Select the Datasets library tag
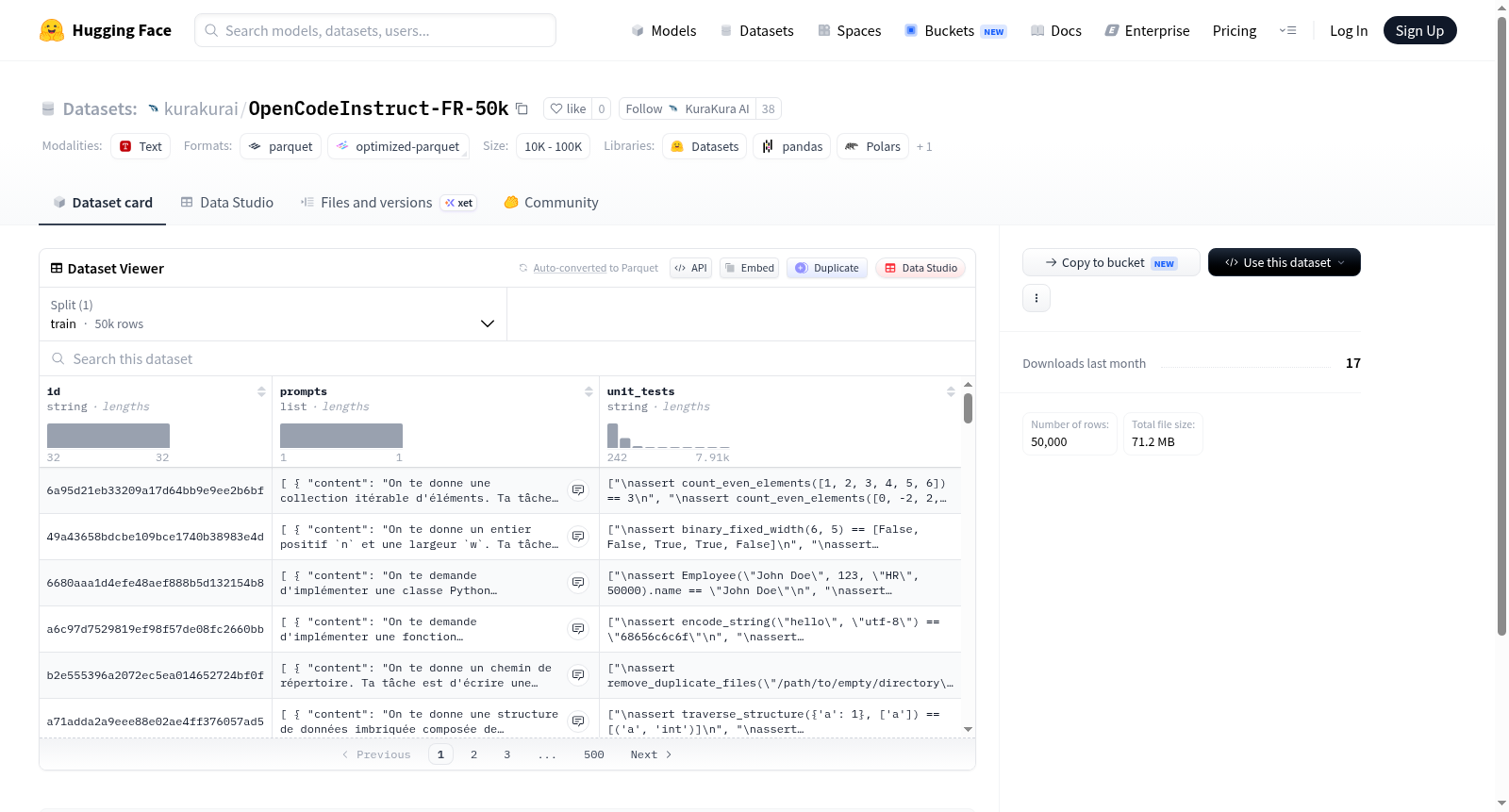 pyautogui.click(x=705, y=146)
